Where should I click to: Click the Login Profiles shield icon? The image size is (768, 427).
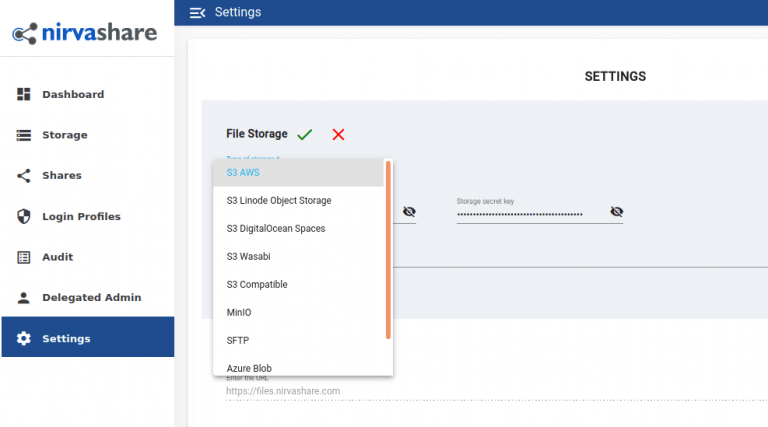(24, 216)
